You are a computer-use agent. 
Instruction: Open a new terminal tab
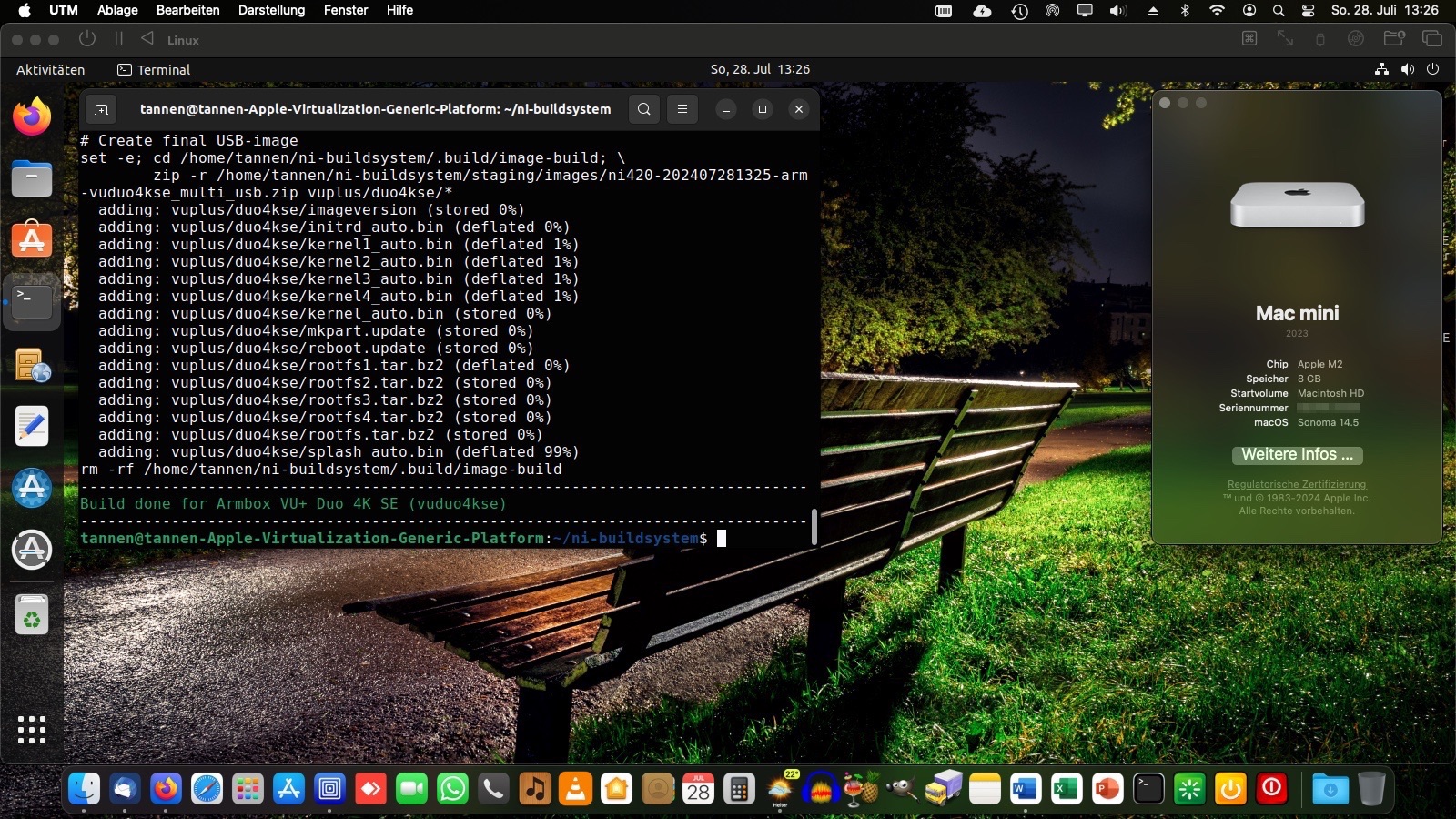101,109
